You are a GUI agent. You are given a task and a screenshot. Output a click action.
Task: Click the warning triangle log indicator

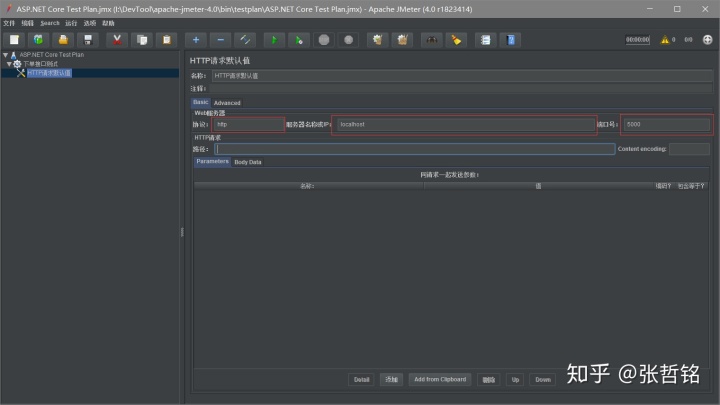(664, 40)
